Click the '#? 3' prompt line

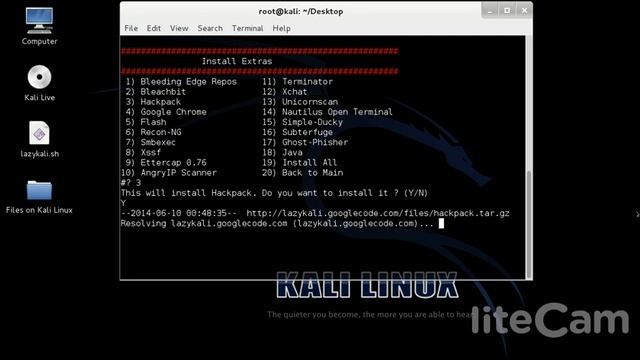tap(131, 183)
